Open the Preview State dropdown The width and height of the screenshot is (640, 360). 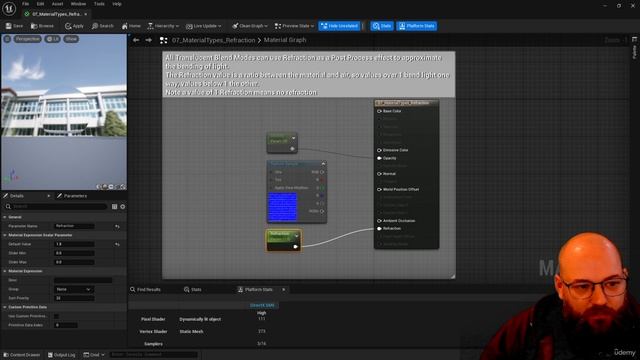(294, 26)
